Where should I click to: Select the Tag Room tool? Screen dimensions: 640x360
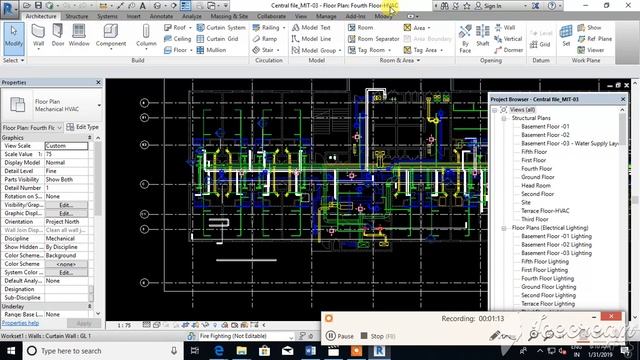(369, 50)
